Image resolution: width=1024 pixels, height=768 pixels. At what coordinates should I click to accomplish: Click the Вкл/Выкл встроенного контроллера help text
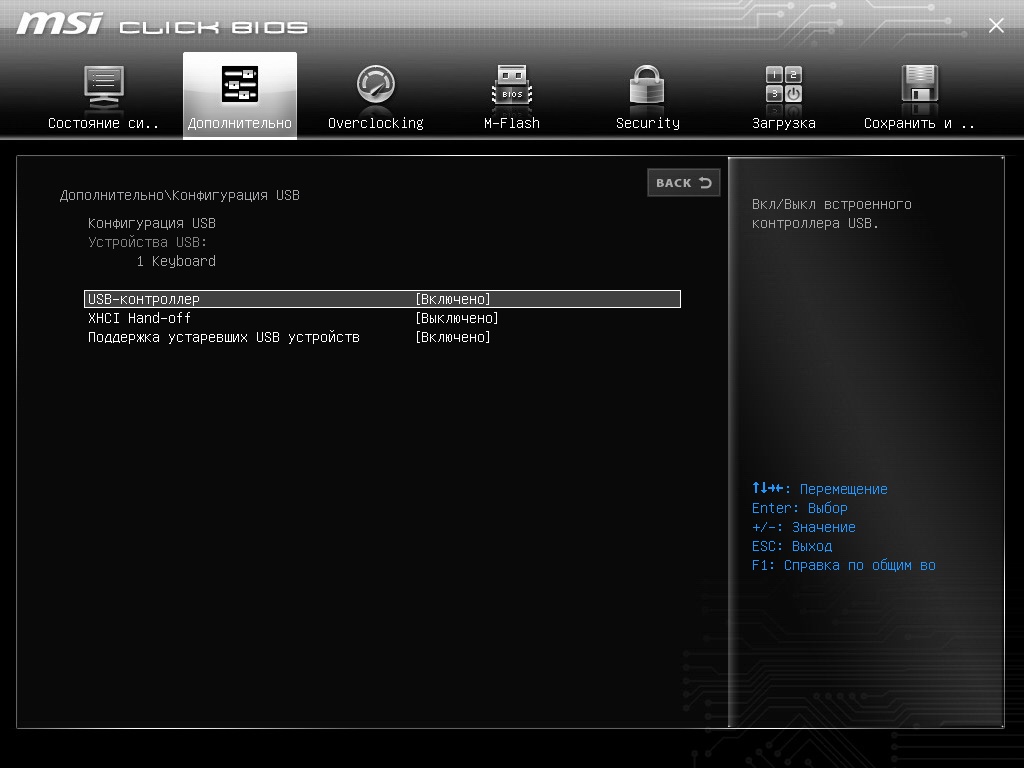(x=831, y=214)
